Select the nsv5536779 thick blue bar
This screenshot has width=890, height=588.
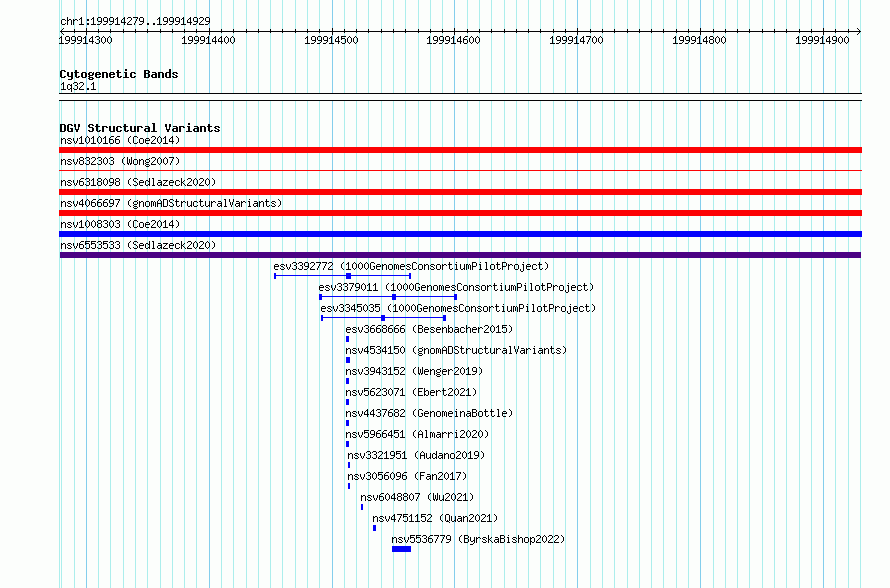(x=401, y=549)
